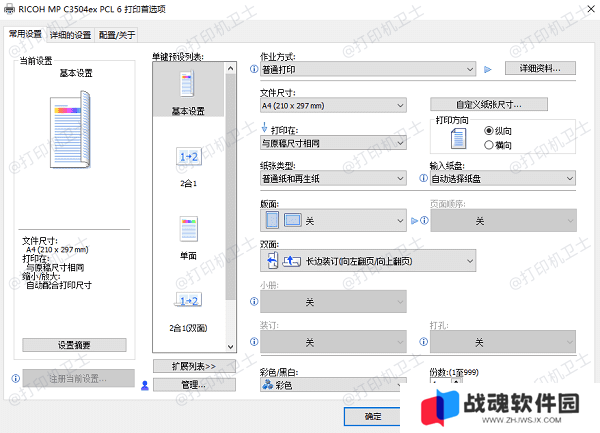The width and height of the screenshot is (600, 433).
Task: Select the 单面 preset icon
Action: point(189,229)
